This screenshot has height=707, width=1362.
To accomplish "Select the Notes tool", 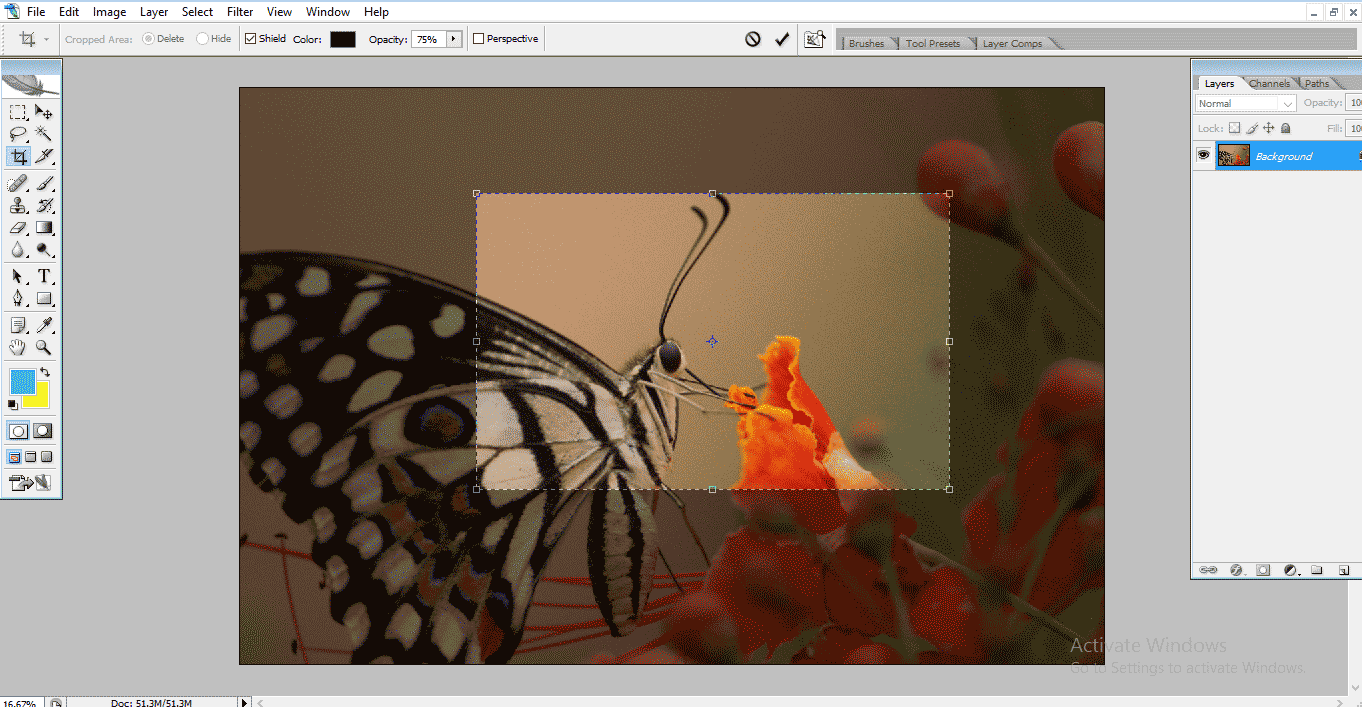I will [18, 326].
